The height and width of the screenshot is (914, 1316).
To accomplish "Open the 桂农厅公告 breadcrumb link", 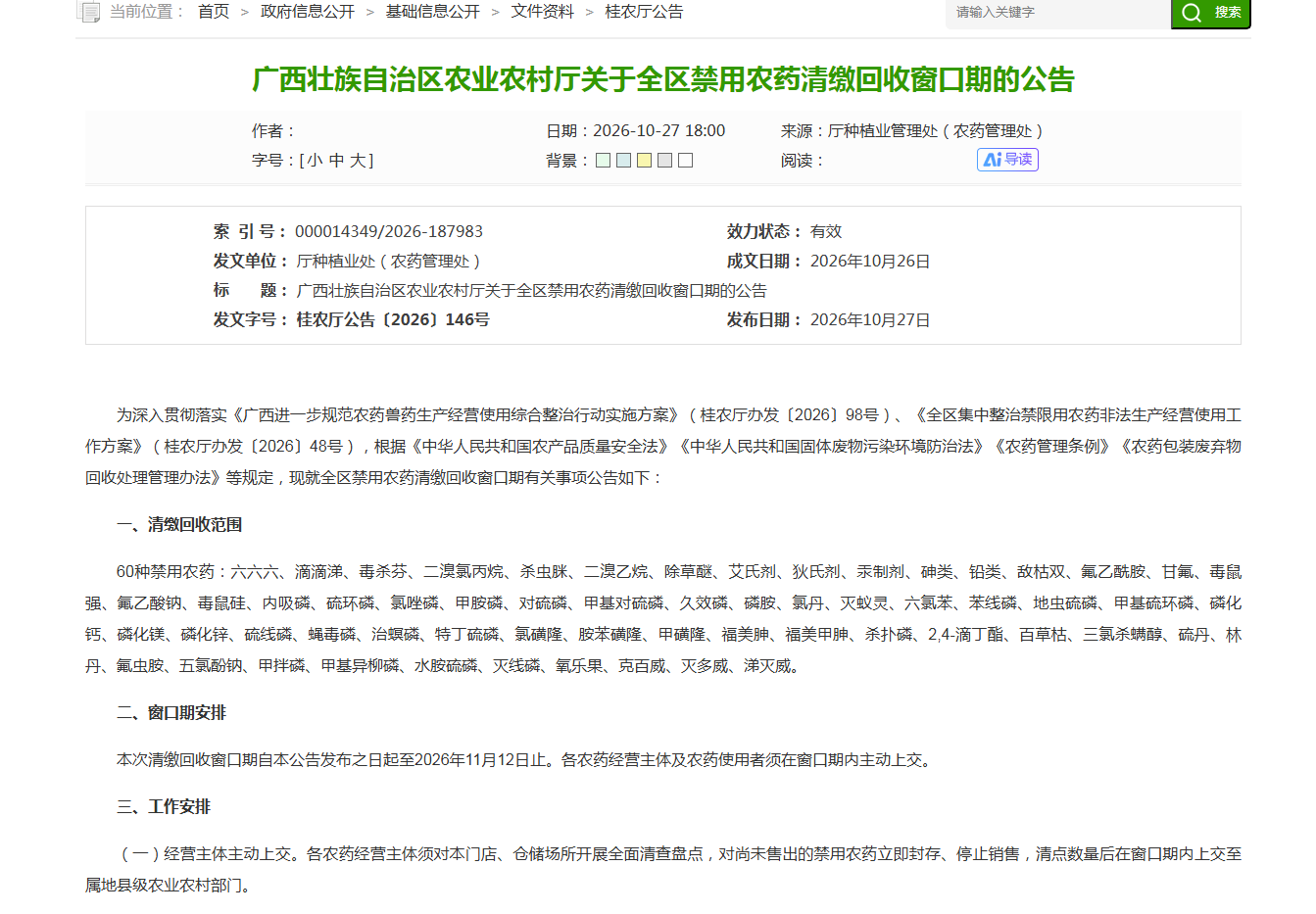I will (x=645, y=12).
